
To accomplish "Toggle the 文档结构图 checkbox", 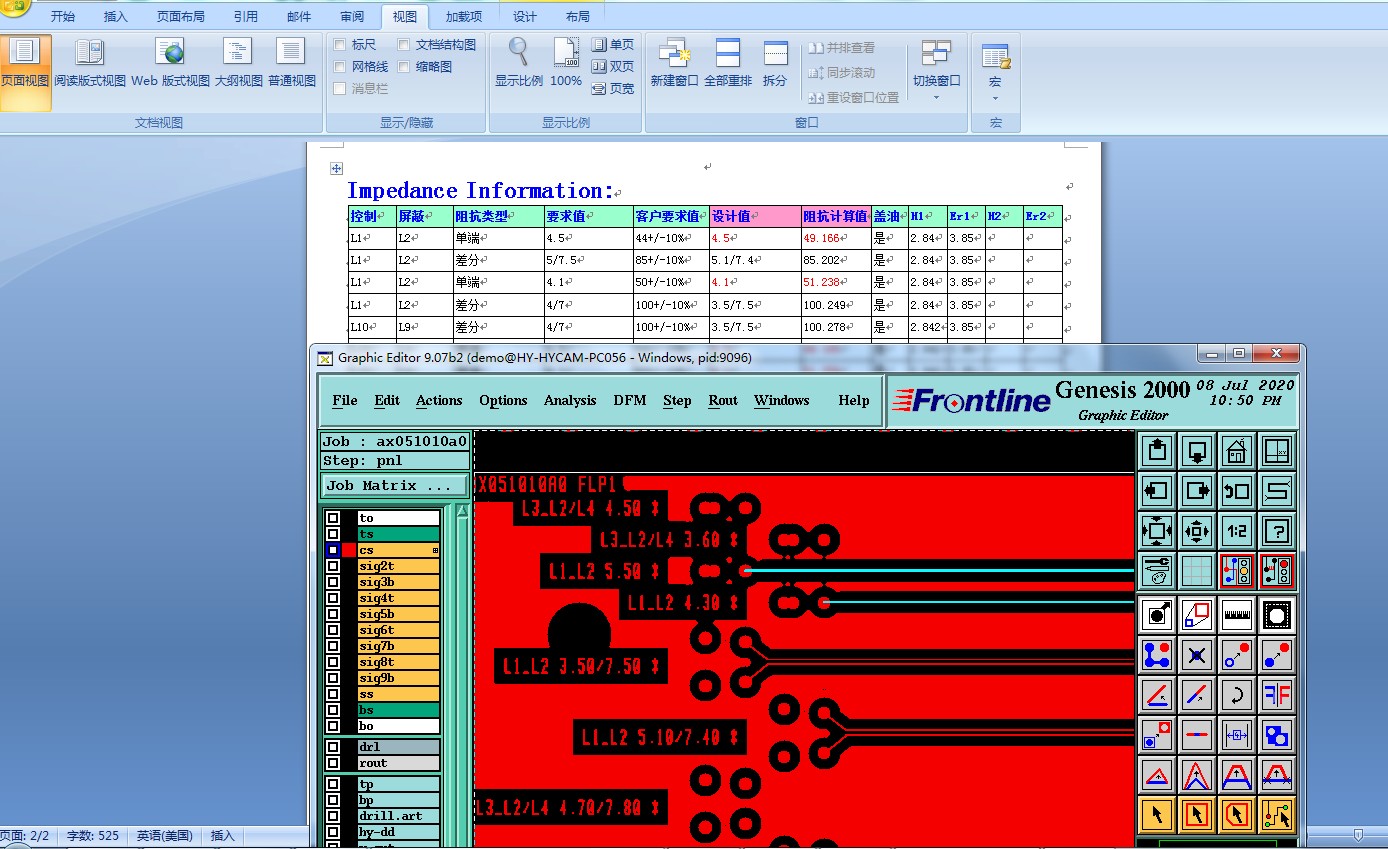I will (x=404, y=45).
